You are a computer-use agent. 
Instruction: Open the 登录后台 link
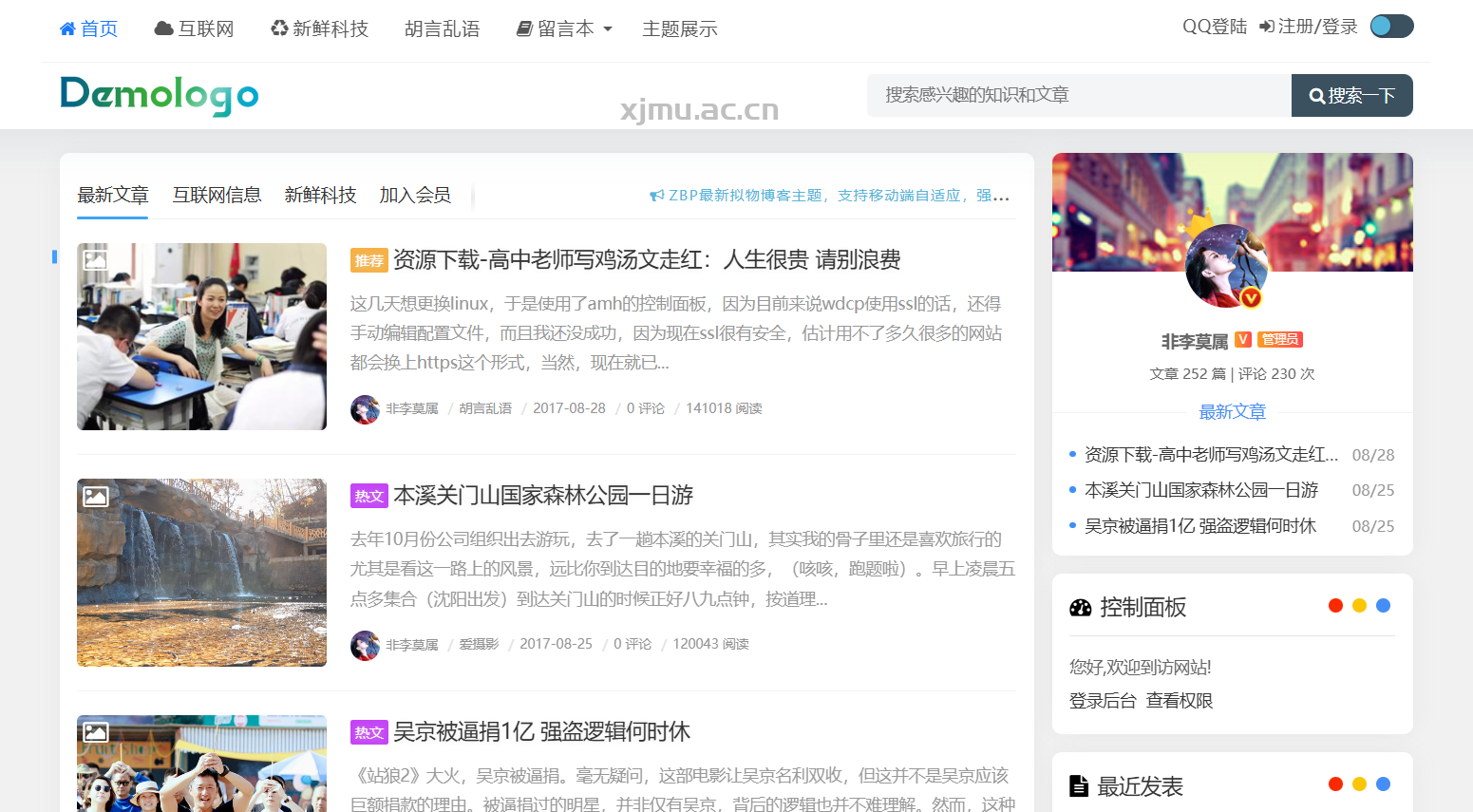click(1103, 701)
